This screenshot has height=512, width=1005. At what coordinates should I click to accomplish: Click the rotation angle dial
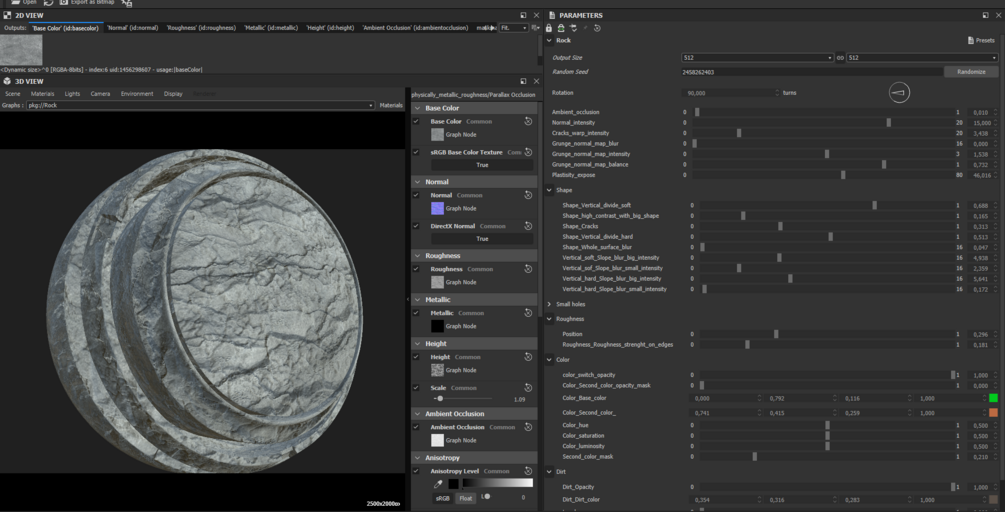coord(899,93)
